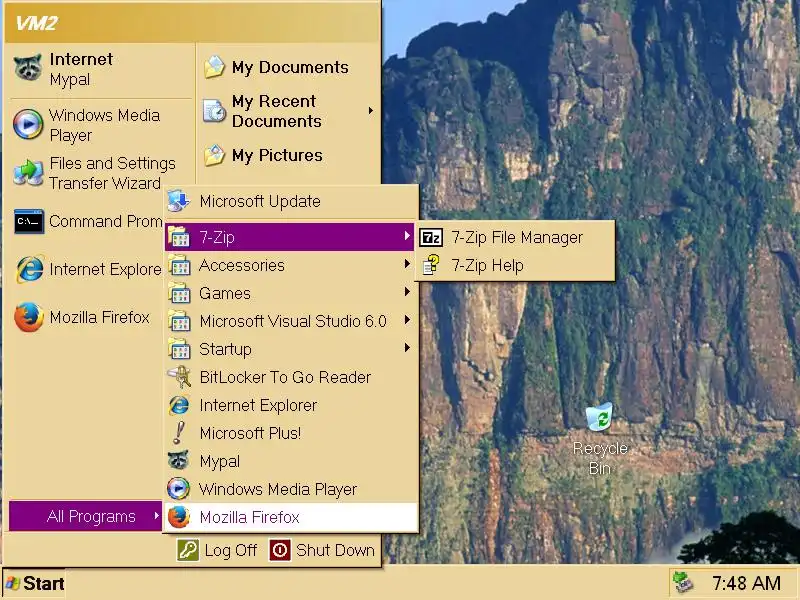Click the Files and Settings Transfer Wizard icon

tap(28, 172)
